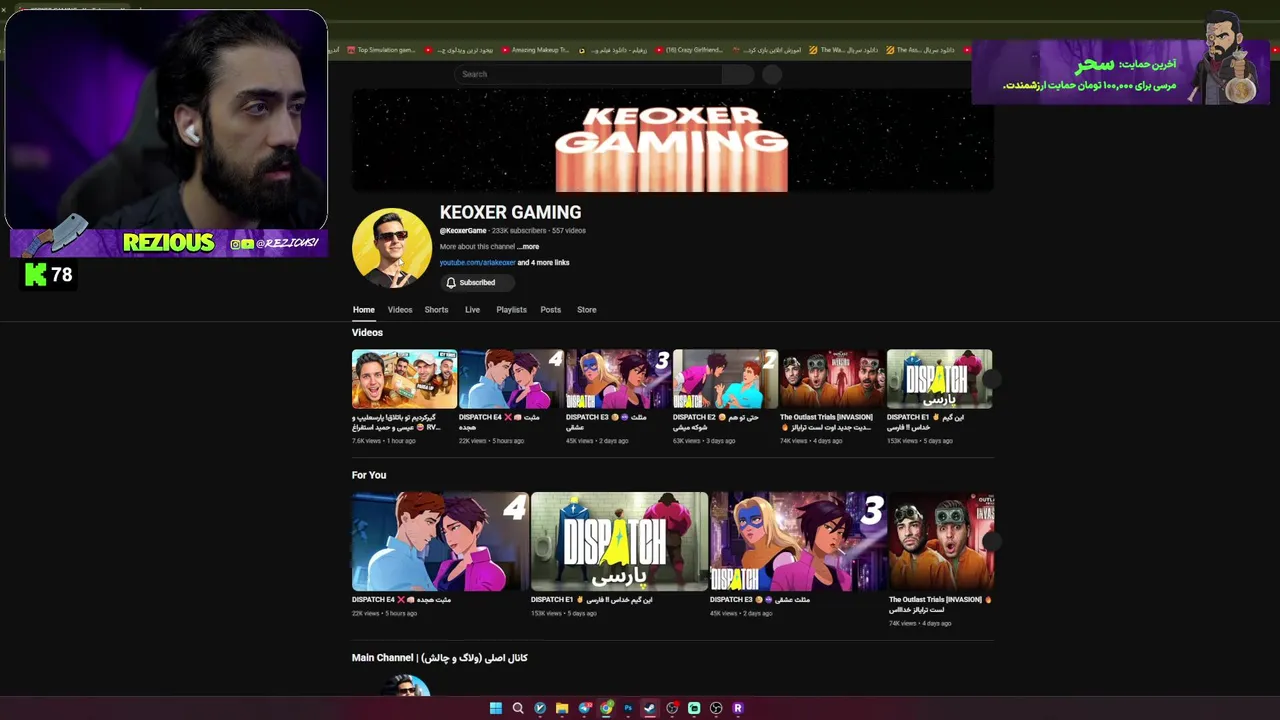Image resolution: width=1280 pixels, height=720 pixels.
Task: Click inside the YouTube Search field
Action: click(x=588, y=74)
